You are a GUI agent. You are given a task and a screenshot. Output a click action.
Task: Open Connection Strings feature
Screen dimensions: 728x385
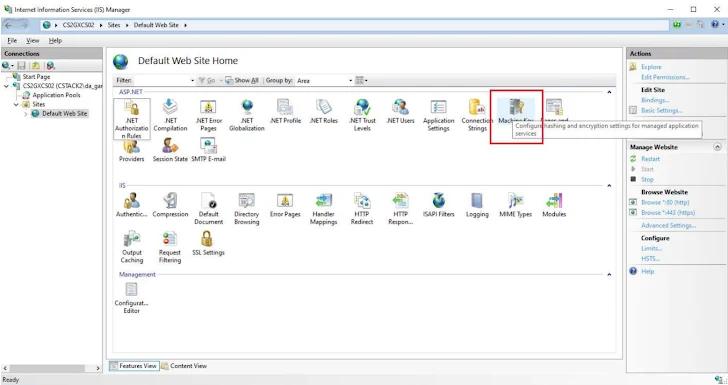coord(477,116)
